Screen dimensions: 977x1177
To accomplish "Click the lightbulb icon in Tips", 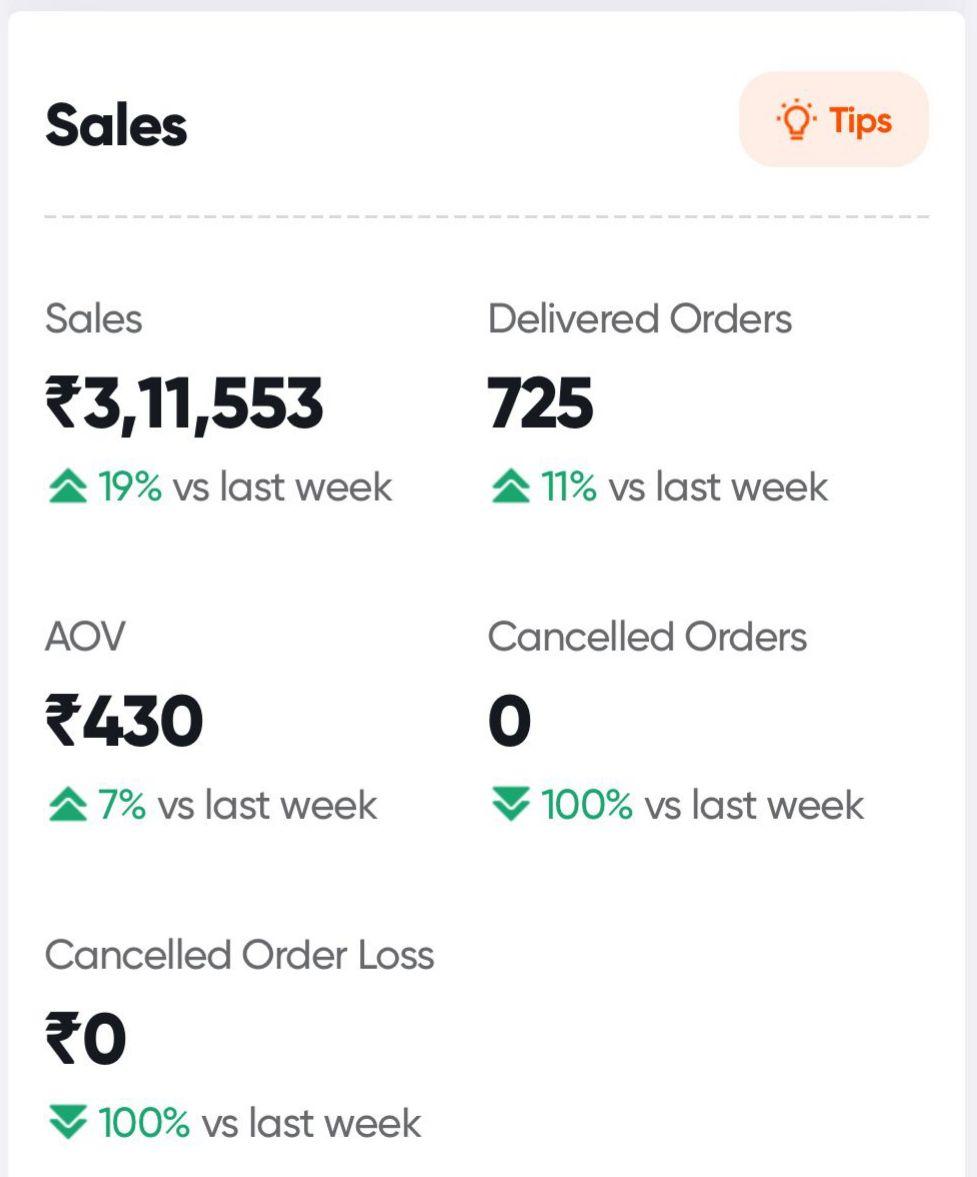I will (x=796, y=121).
